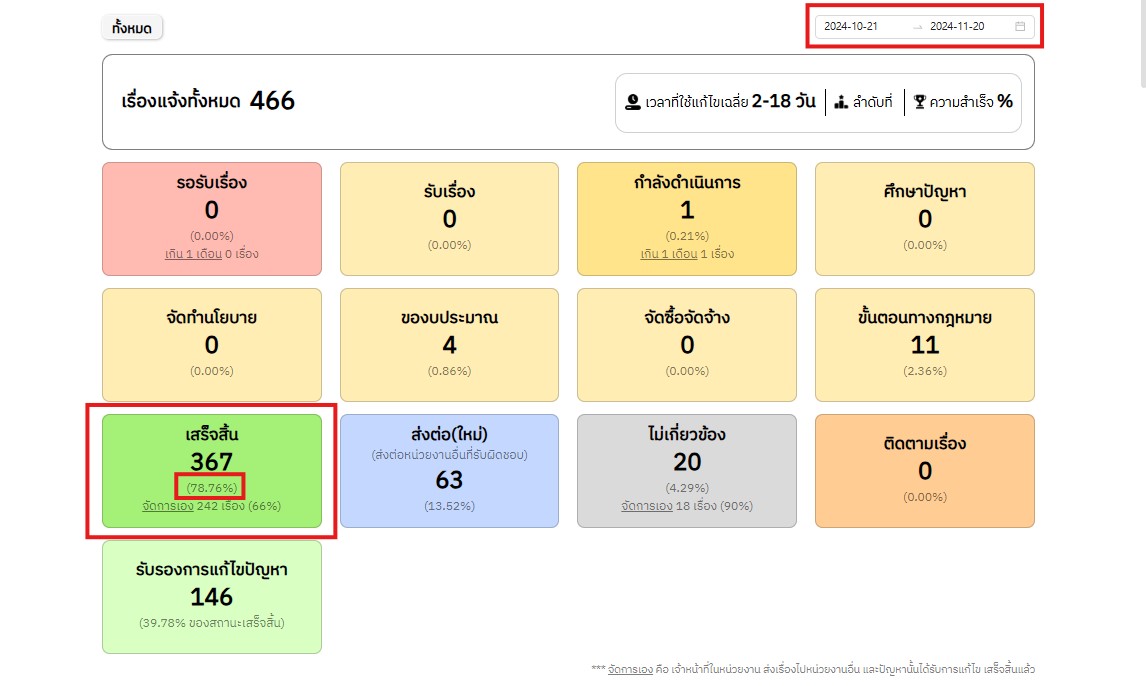The width and height of the screenshot is (1146, 686).
Task: Click the (13.52%) percentage in ส่งต่อ(ใหม่)
Action: point(449,506)
